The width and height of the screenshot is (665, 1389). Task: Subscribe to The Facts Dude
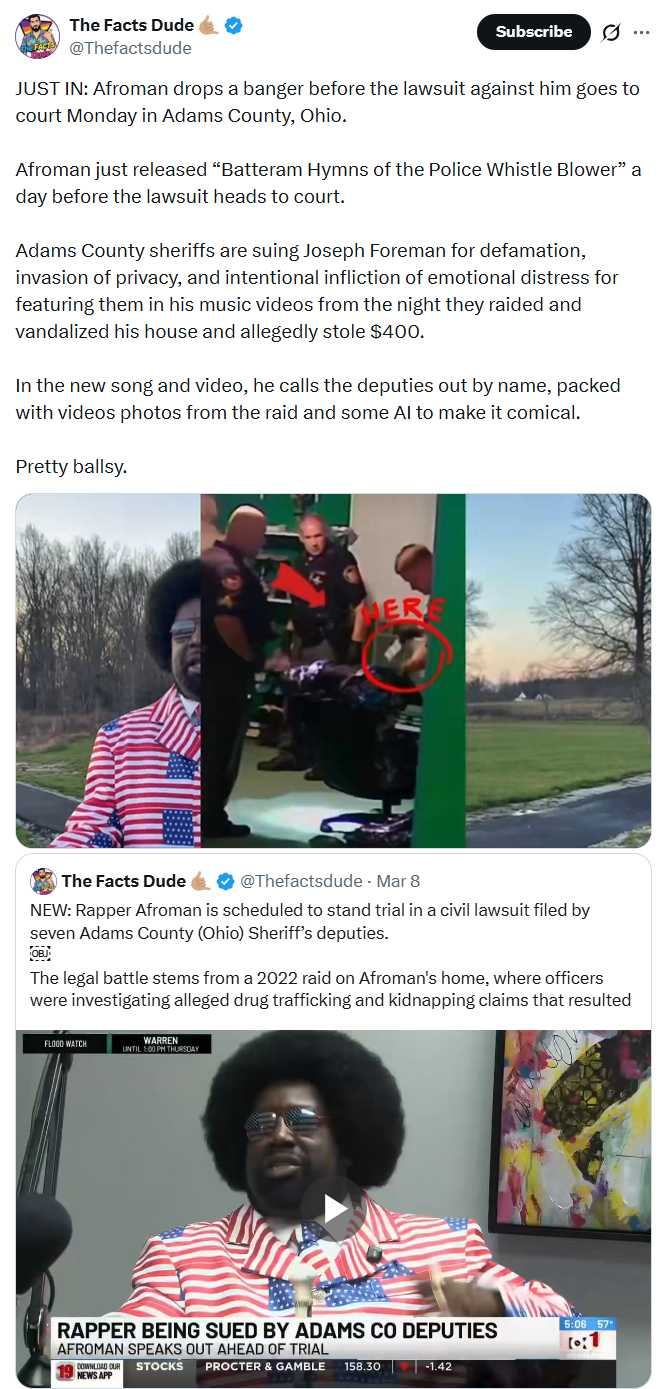[534, 32]
